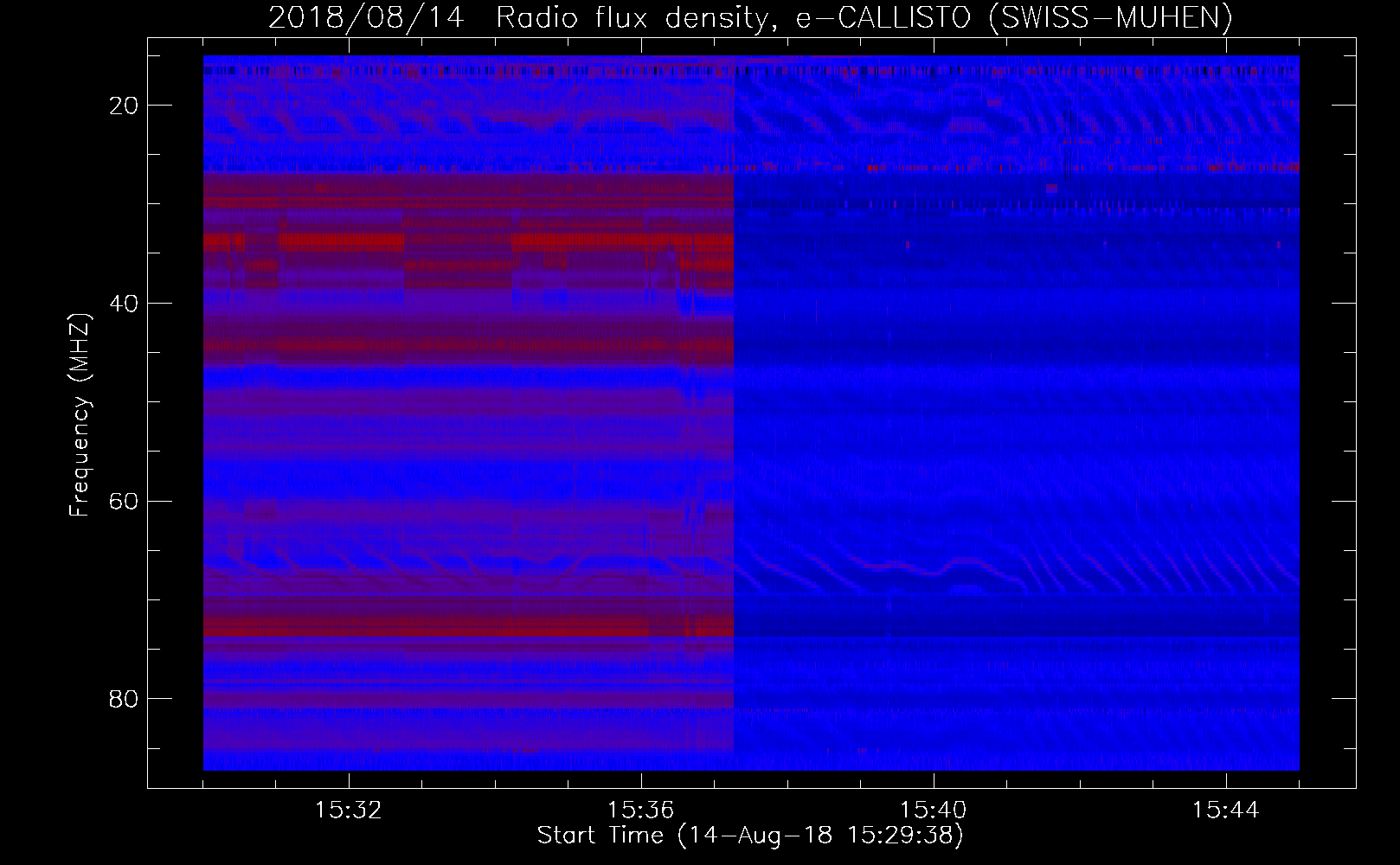Click the 'Frequency (MHZ)' y-axis label
The height and width of the screenshot is (865, 1400).
(80, 415)
